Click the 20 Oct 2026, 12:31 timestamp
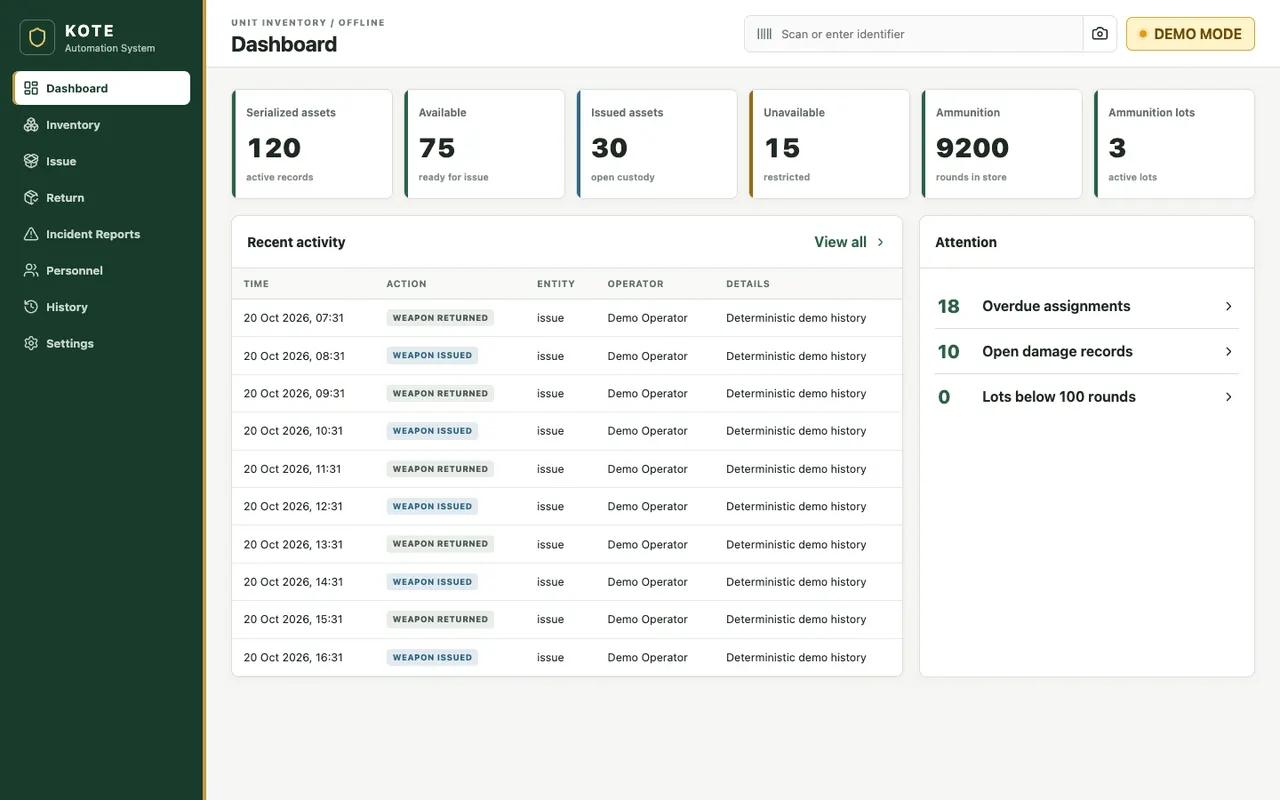This screenshot has width=1280, height=800. coord(294,506)
